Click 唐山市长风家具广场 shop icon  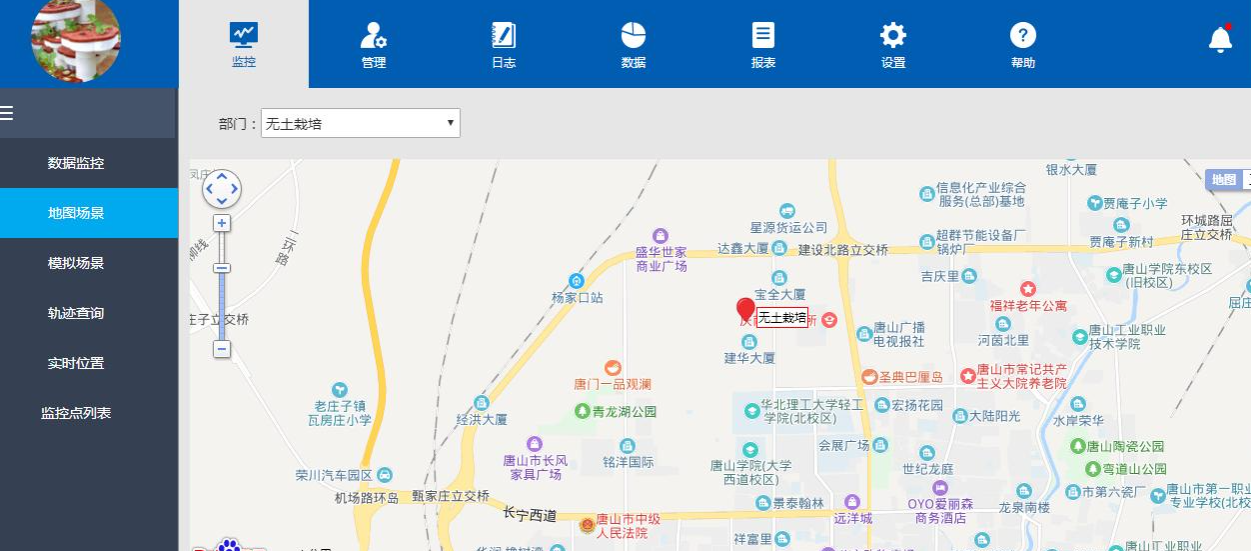[x=534, y=444]
